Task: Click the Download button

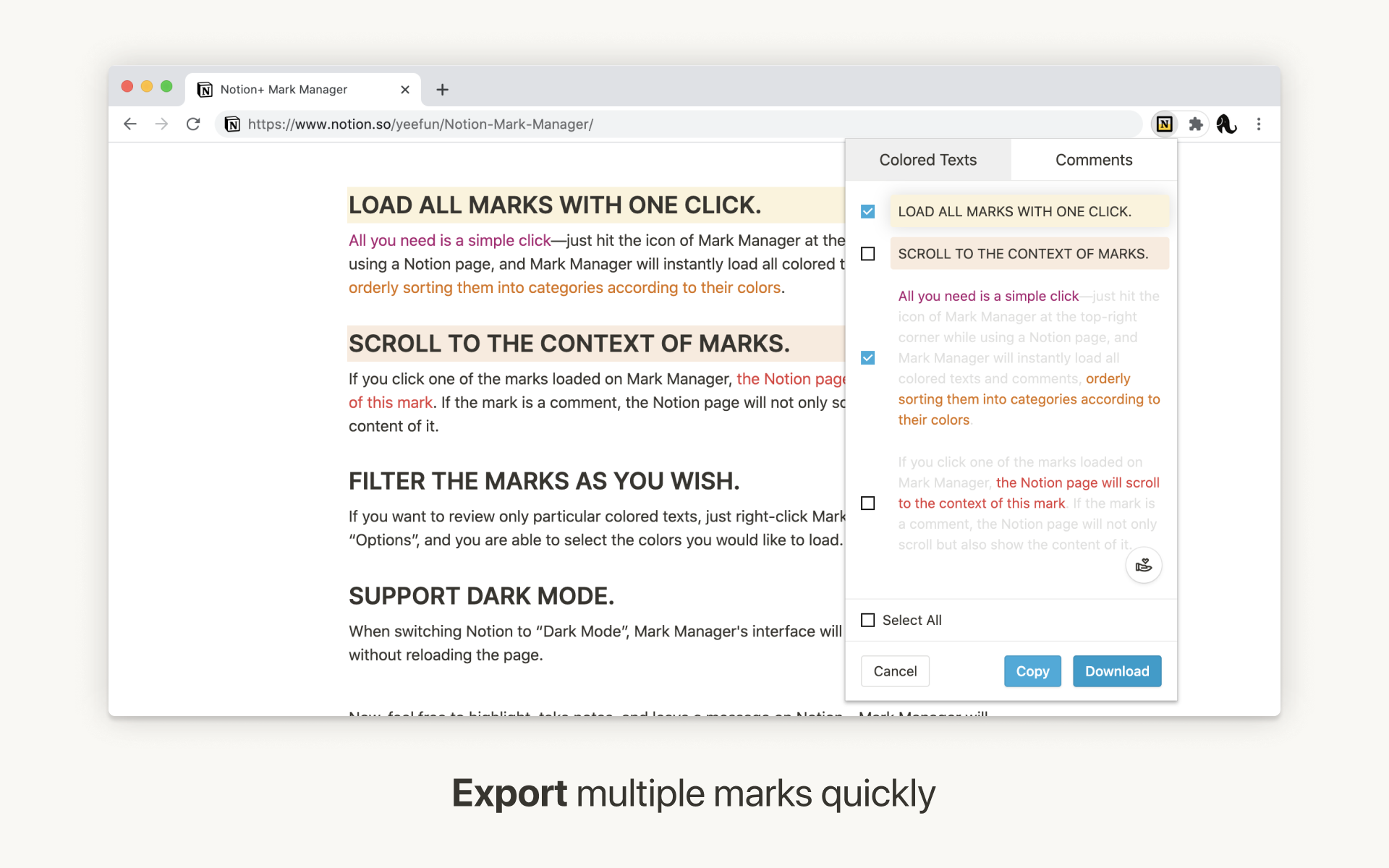Action: [1116, 671]
